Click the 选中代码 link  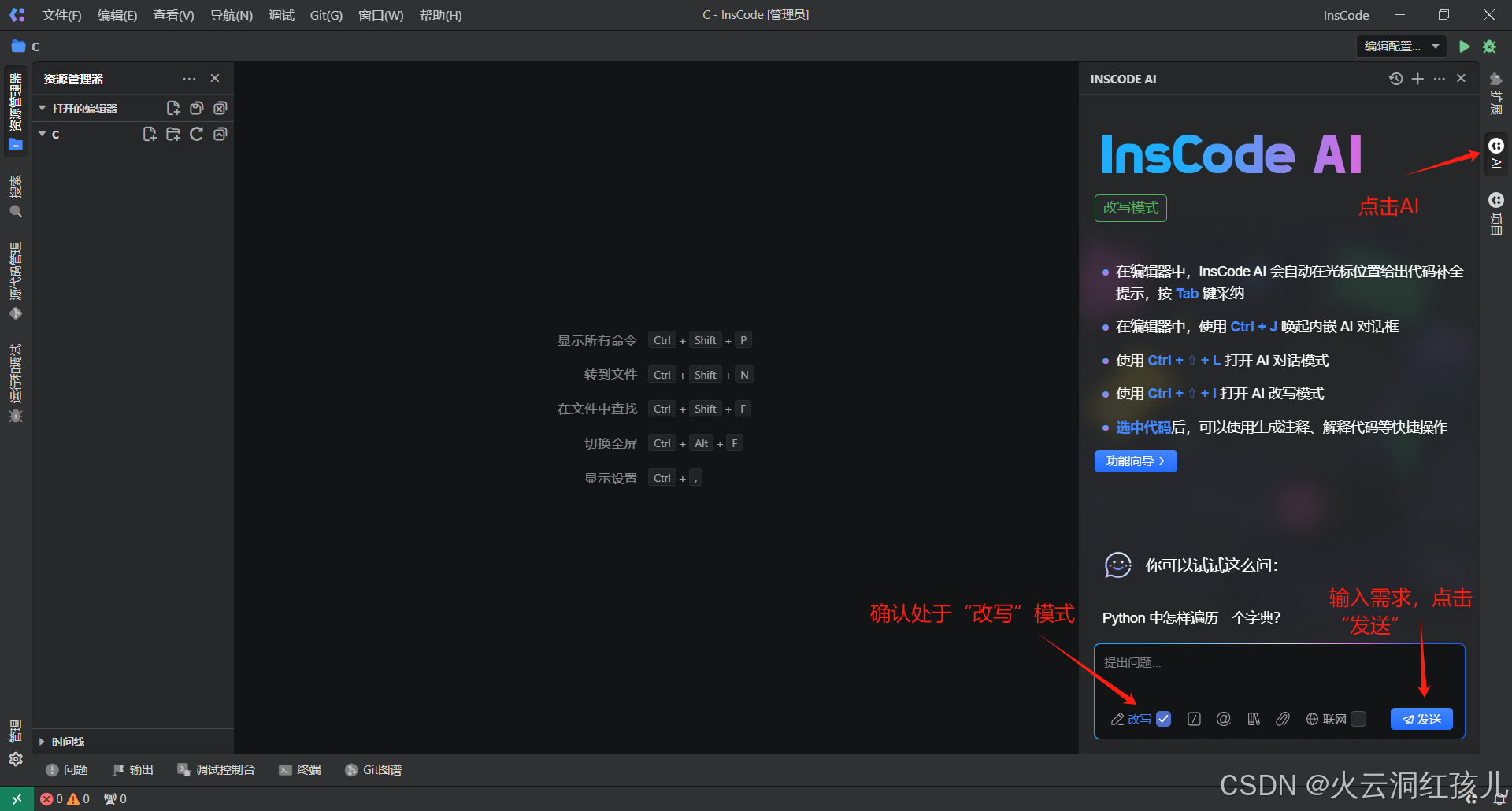[1143, 428]
